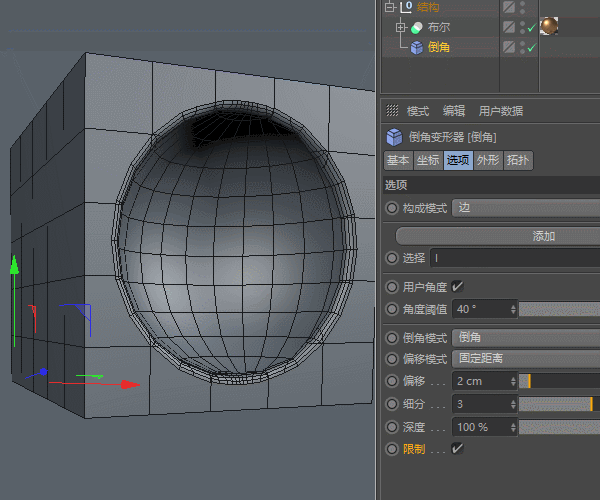Click the animation dot beside 偏移

(392, 381)
